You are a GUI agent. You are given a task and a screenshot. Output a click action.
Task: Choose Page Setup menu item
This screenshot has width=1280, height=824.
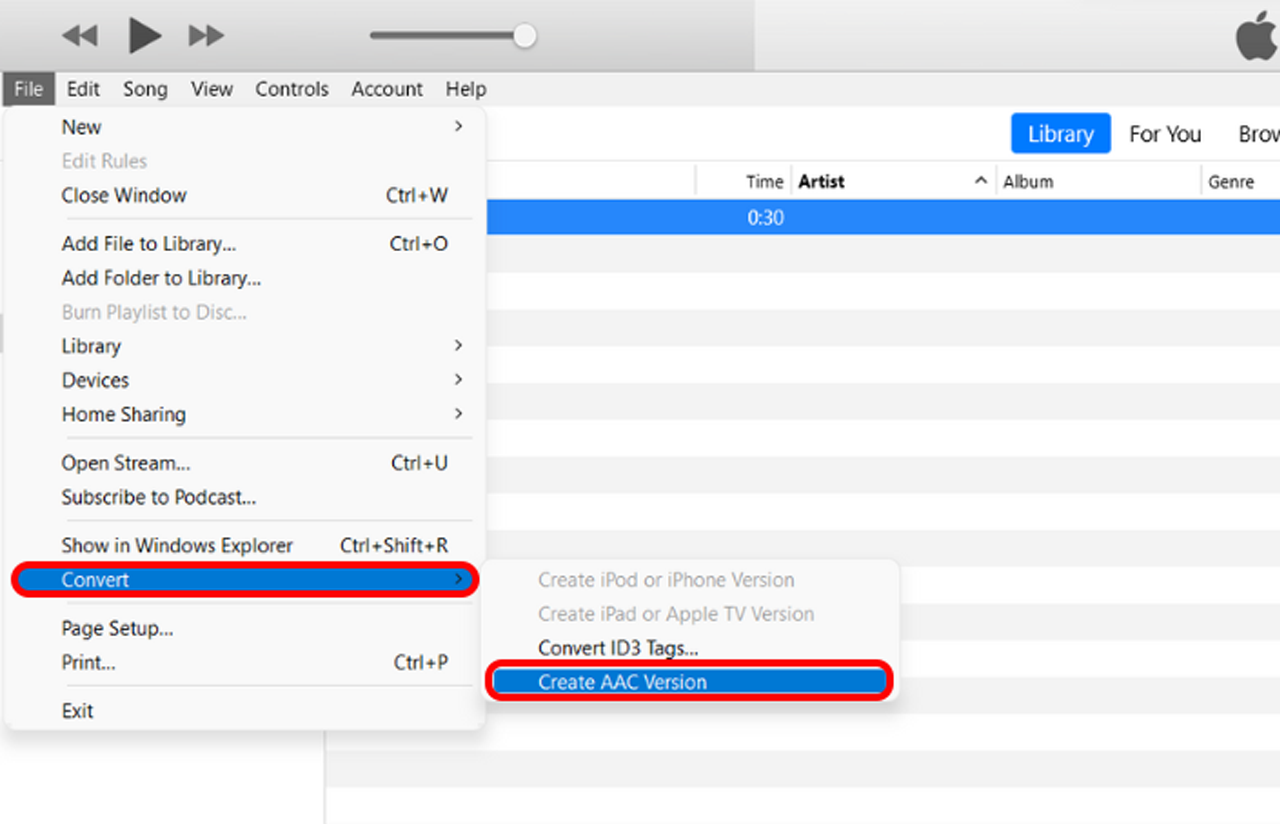coord(245,629)
